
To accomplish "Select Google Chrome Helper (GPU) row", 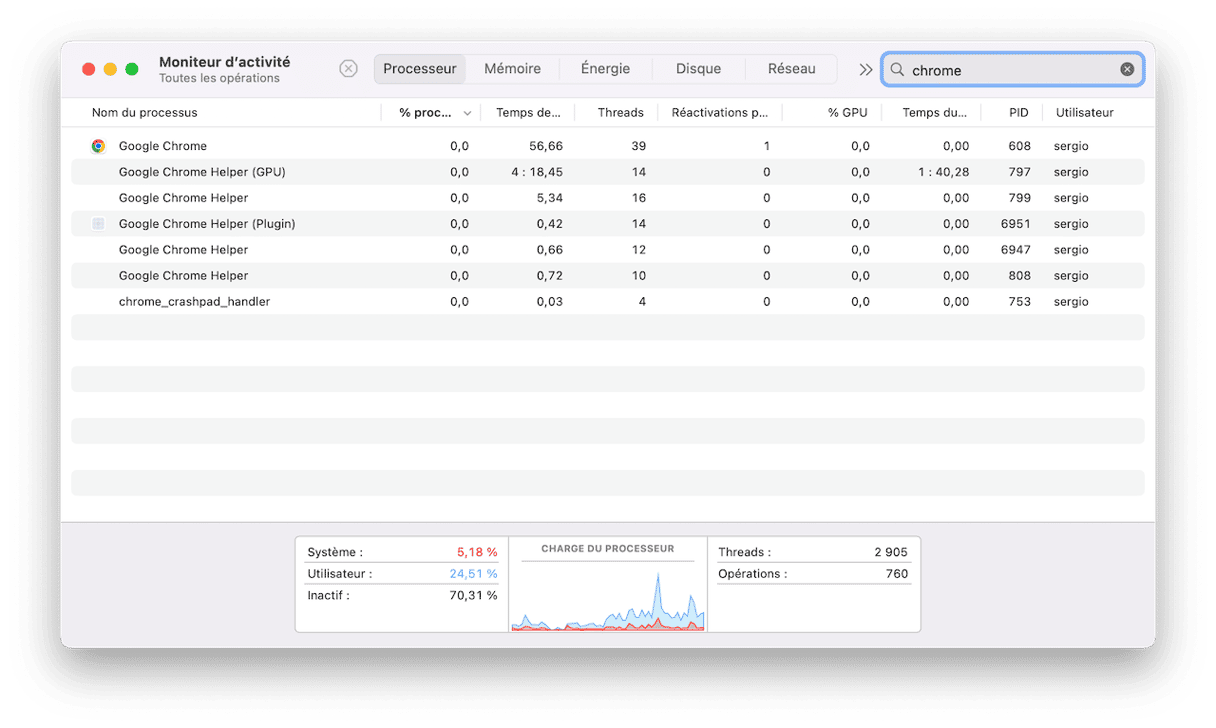I will [x=607, y=172].
